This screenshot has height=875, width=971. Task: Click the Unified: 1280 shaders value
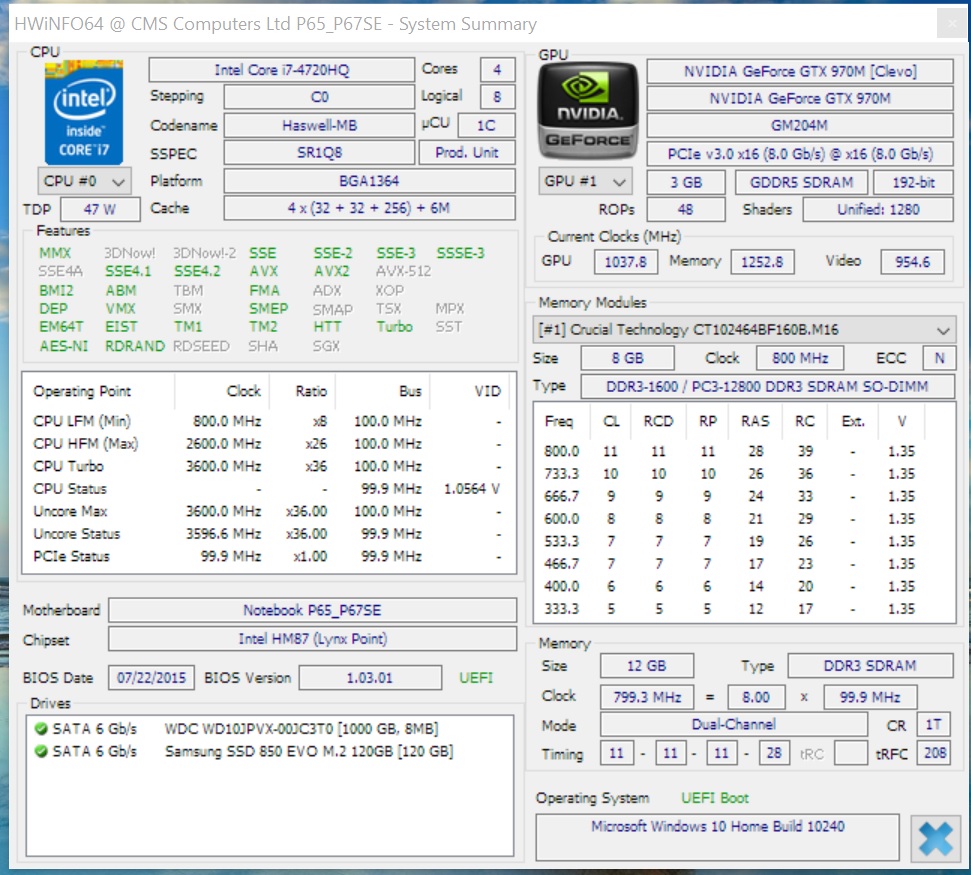[x=877, y=209]
